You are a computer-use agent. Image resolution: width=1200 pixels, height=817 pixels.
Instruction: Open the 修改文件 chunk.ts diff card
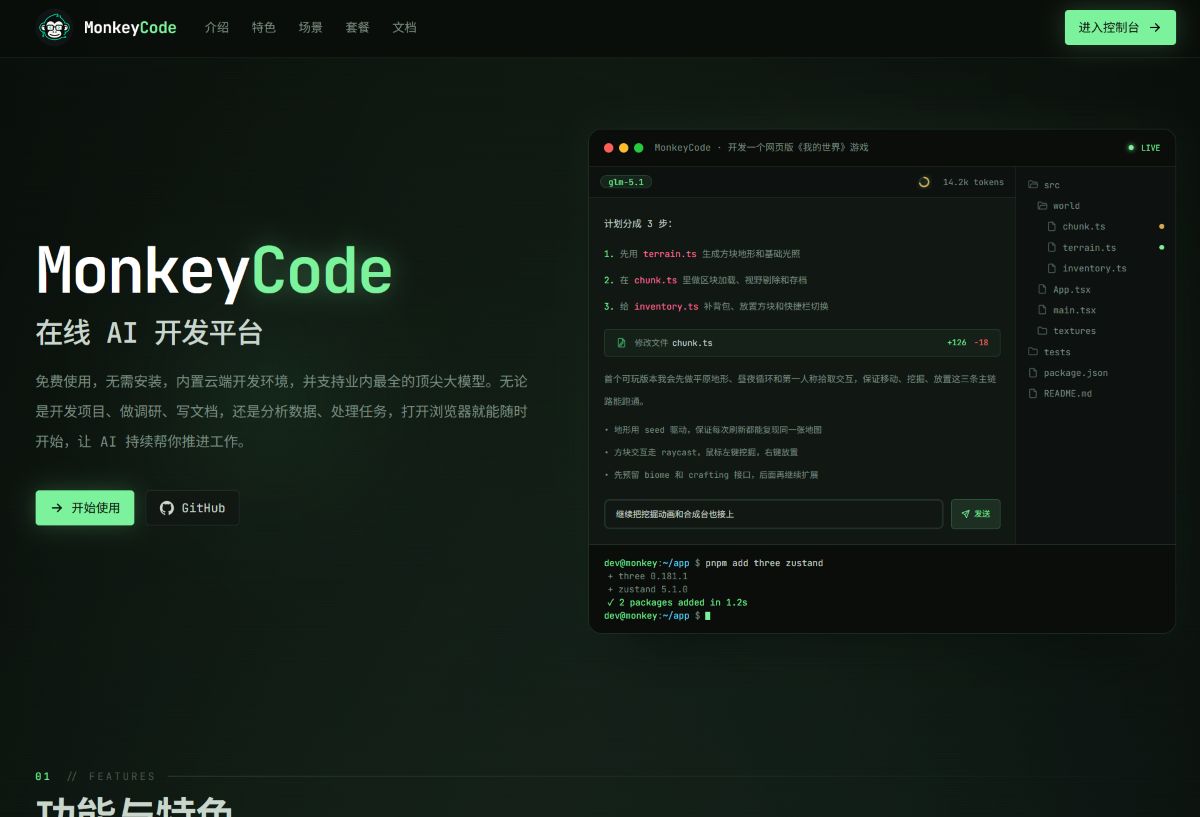[802, 343]
